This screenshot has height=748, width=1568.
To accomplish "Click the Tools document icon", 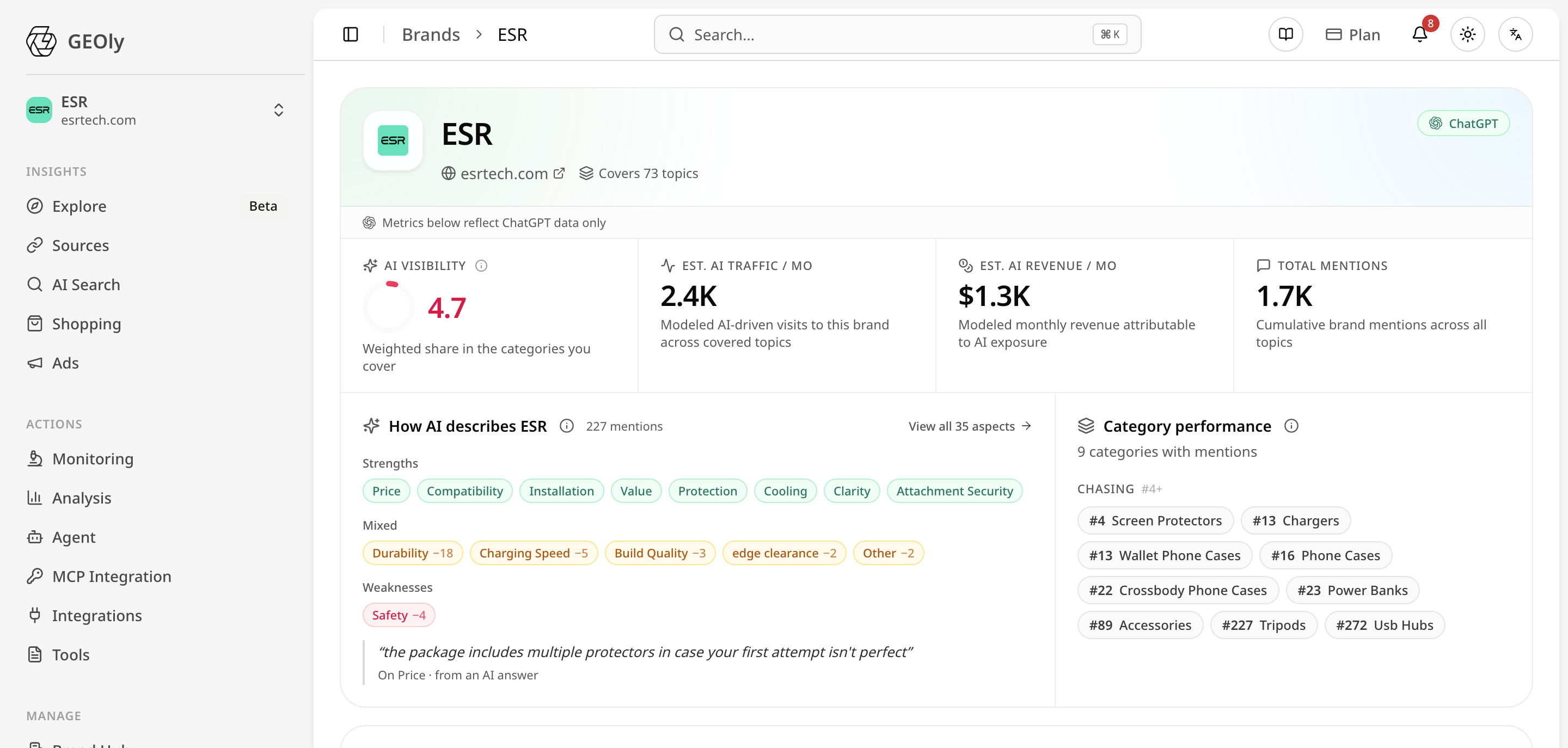I will coord(35,654).
